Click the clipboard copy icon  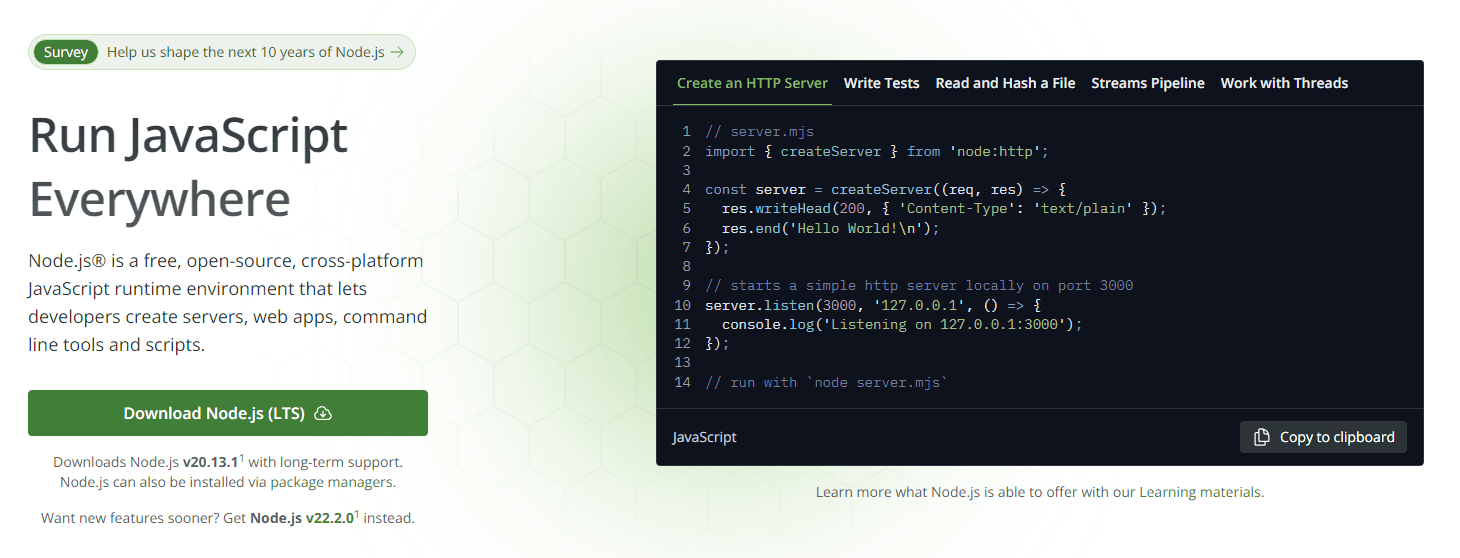click(x=1262, y=437)
